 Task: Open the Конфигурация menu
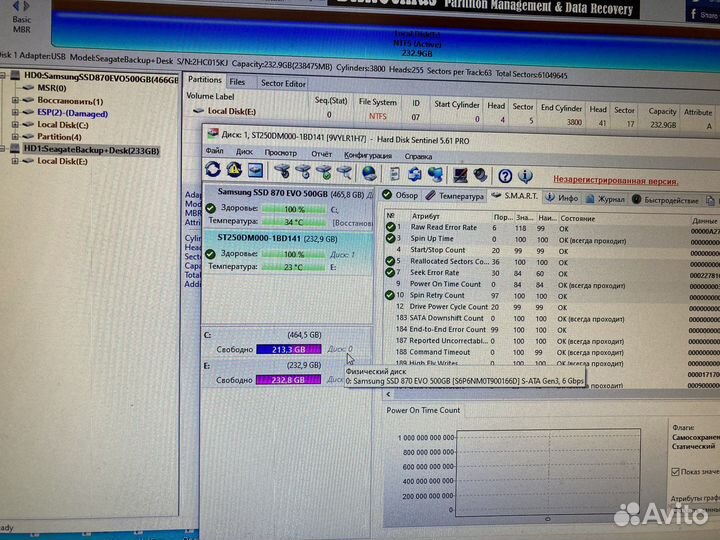[368, 156]
